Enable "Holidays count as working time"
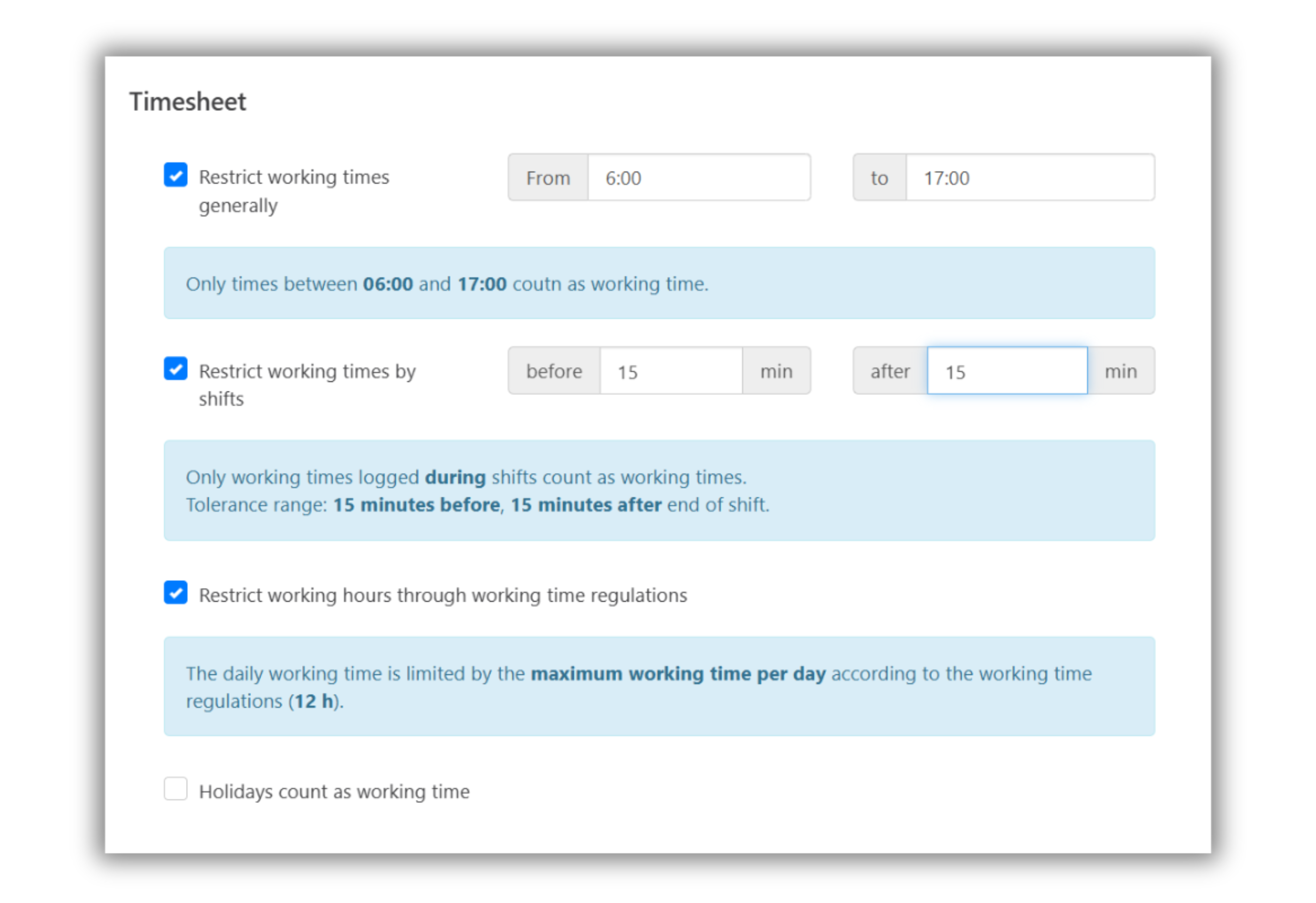 [x=175, y=789]
